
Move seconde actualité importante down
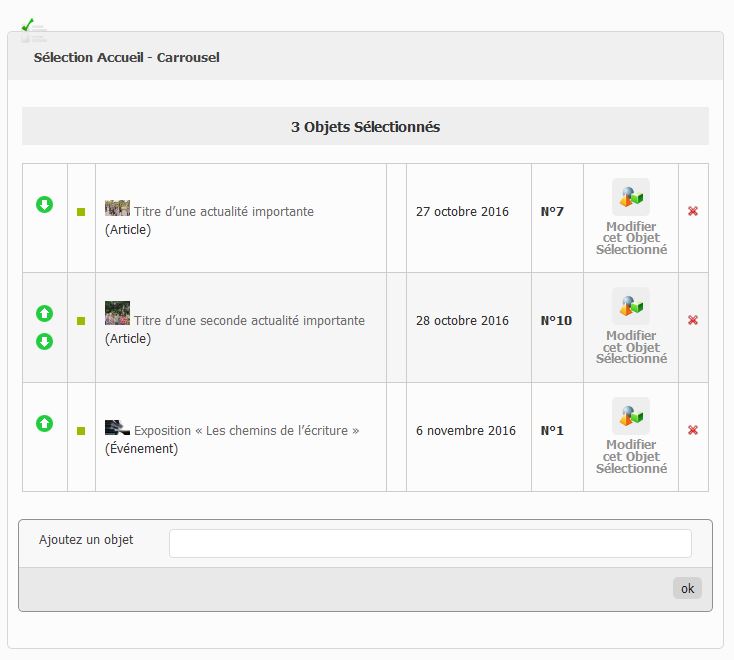44,342
